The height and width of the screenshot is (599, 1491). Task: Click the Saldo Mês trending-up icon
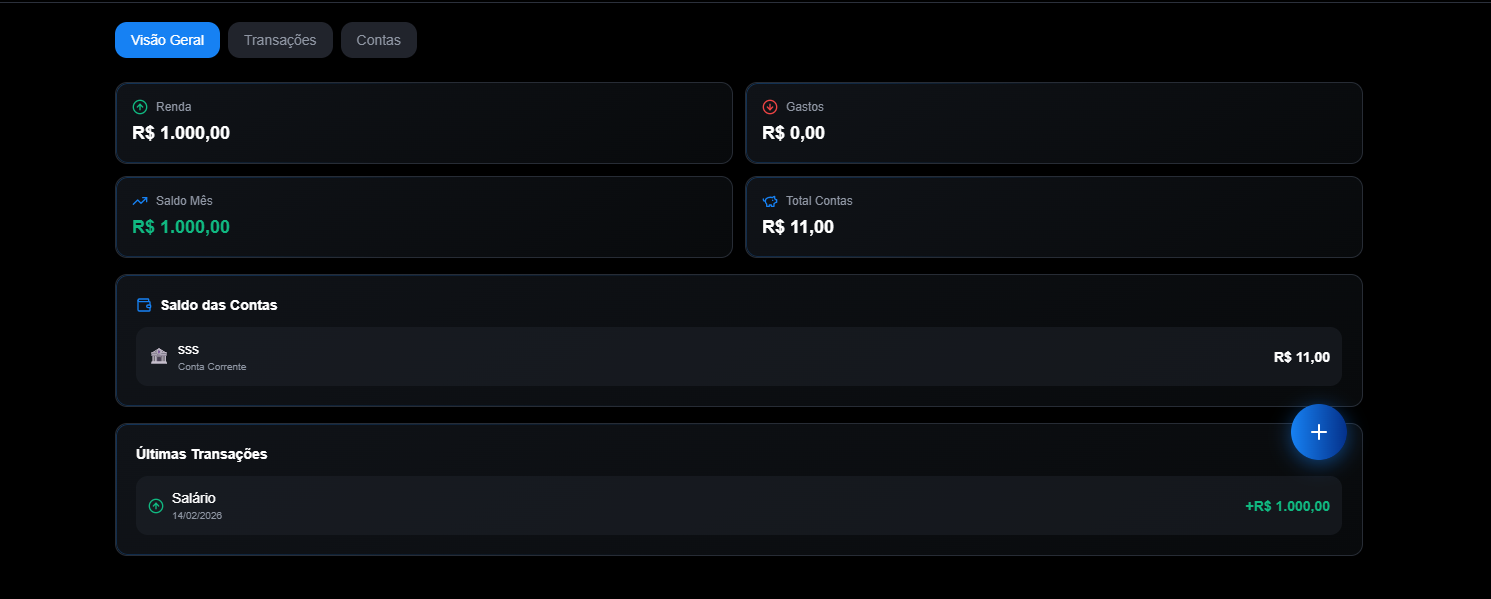point(140,201)
